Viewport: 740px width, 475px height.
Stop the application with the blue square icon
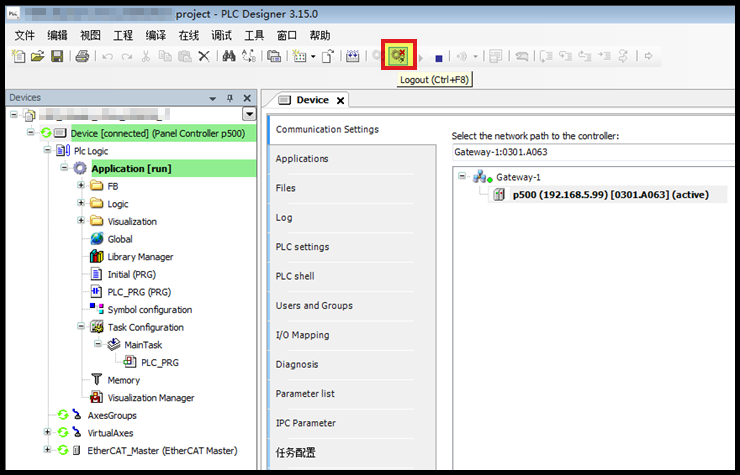pyautogui.click(x=439, y=58)
